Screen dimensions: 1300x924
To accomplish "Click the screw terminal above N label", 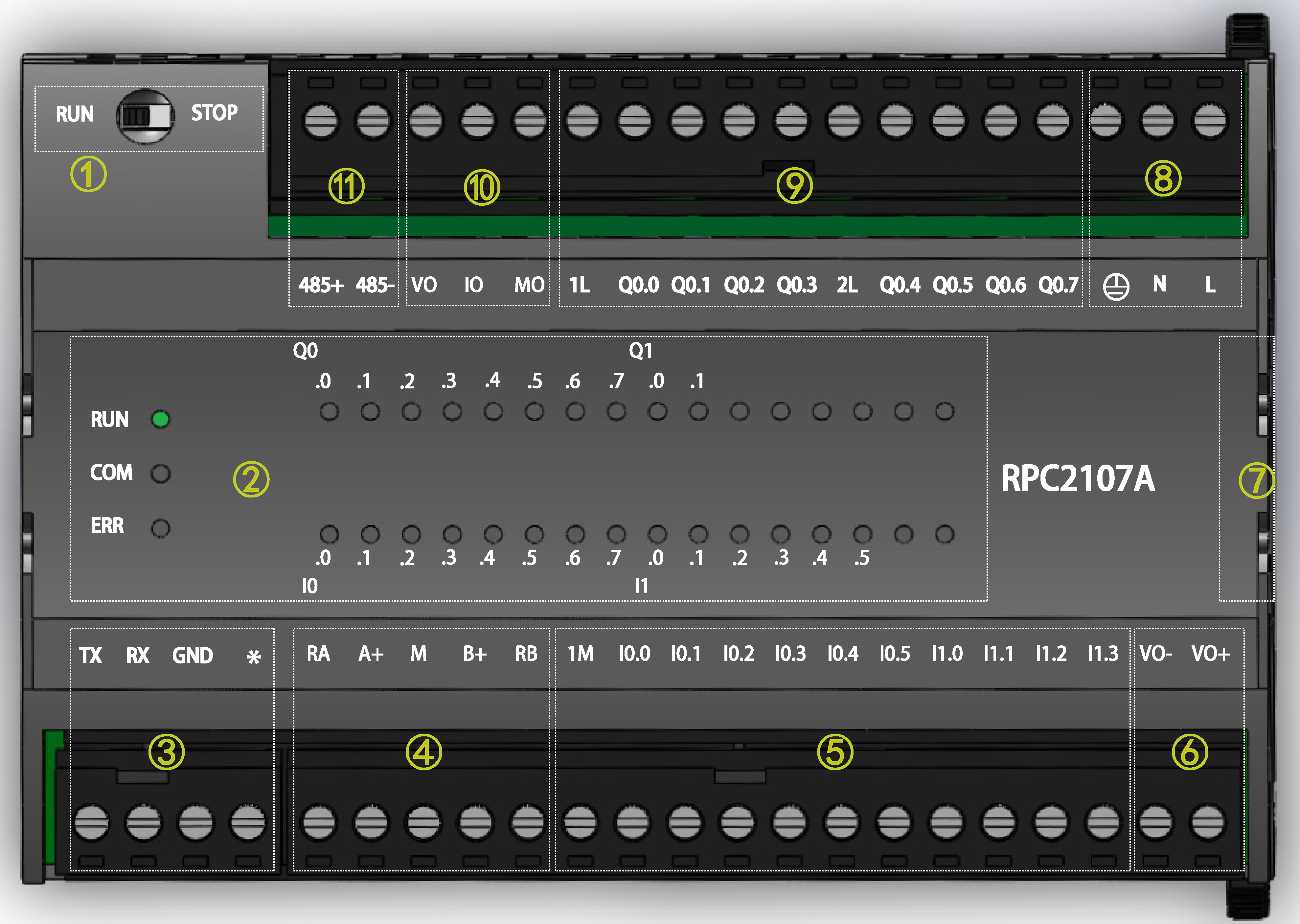I will (1158, 121).
